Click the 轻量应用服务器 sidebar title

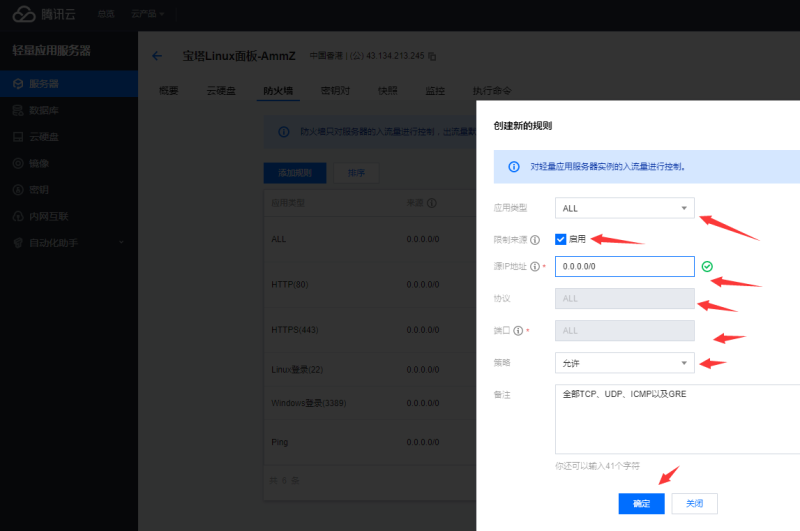click(51, 50)
